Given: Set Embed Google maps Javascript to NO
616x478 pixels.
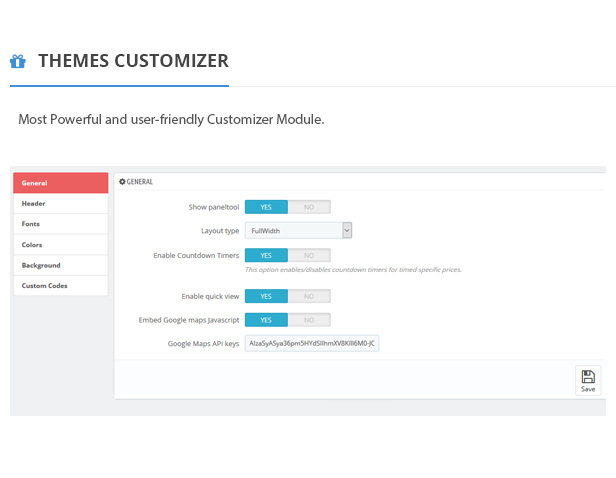Looking at the screenshot, I should coord(309,320).
